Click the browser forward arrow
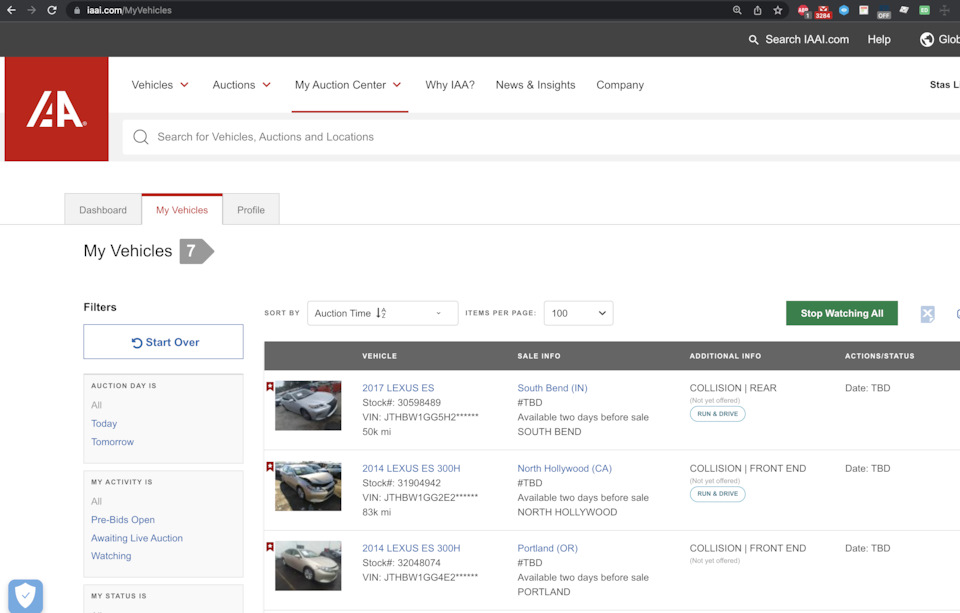Viewport: 960px width, 613px height. point(31,10)
